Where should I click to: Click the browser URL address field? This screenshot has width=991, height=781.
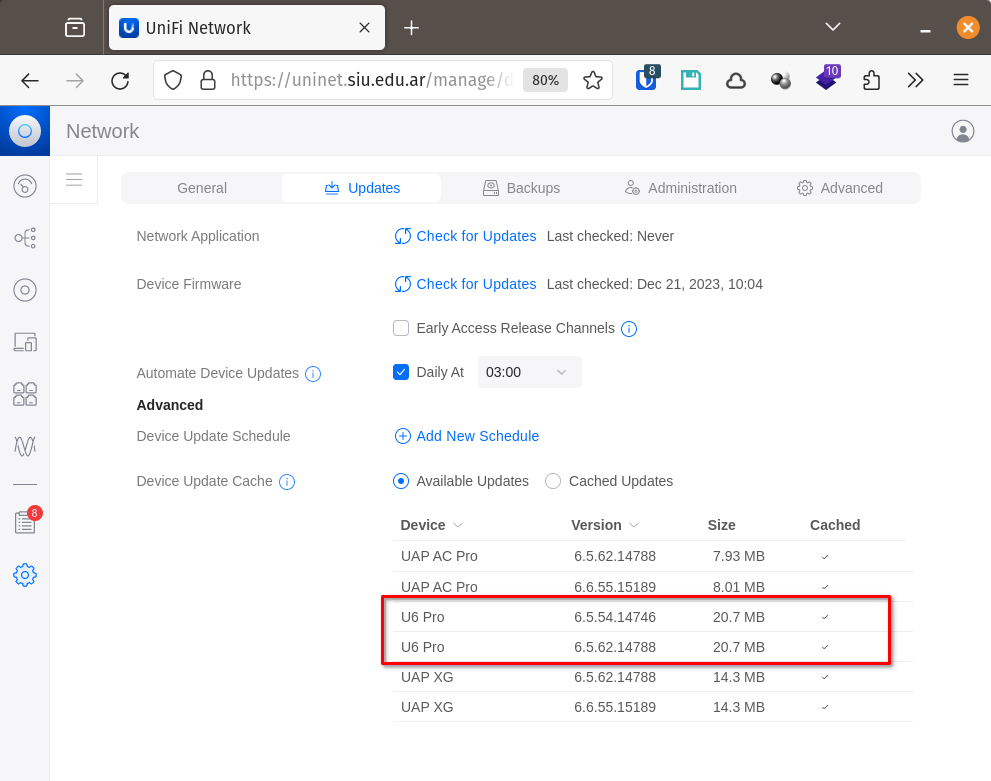coord(370,80)
